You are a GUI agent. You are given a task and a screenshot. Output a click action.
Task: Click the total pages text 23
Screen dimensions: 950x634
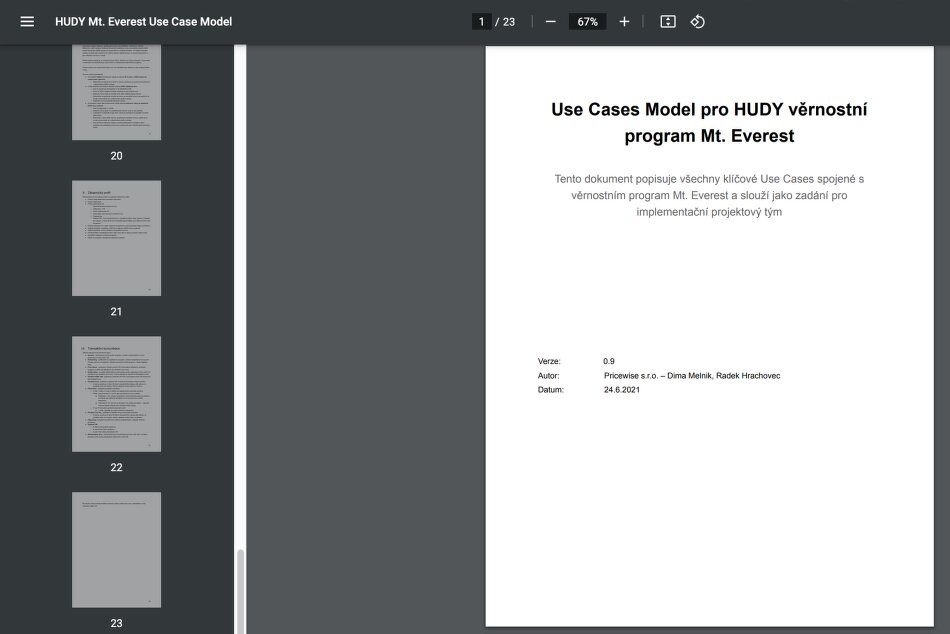click(x=509, y=22)
